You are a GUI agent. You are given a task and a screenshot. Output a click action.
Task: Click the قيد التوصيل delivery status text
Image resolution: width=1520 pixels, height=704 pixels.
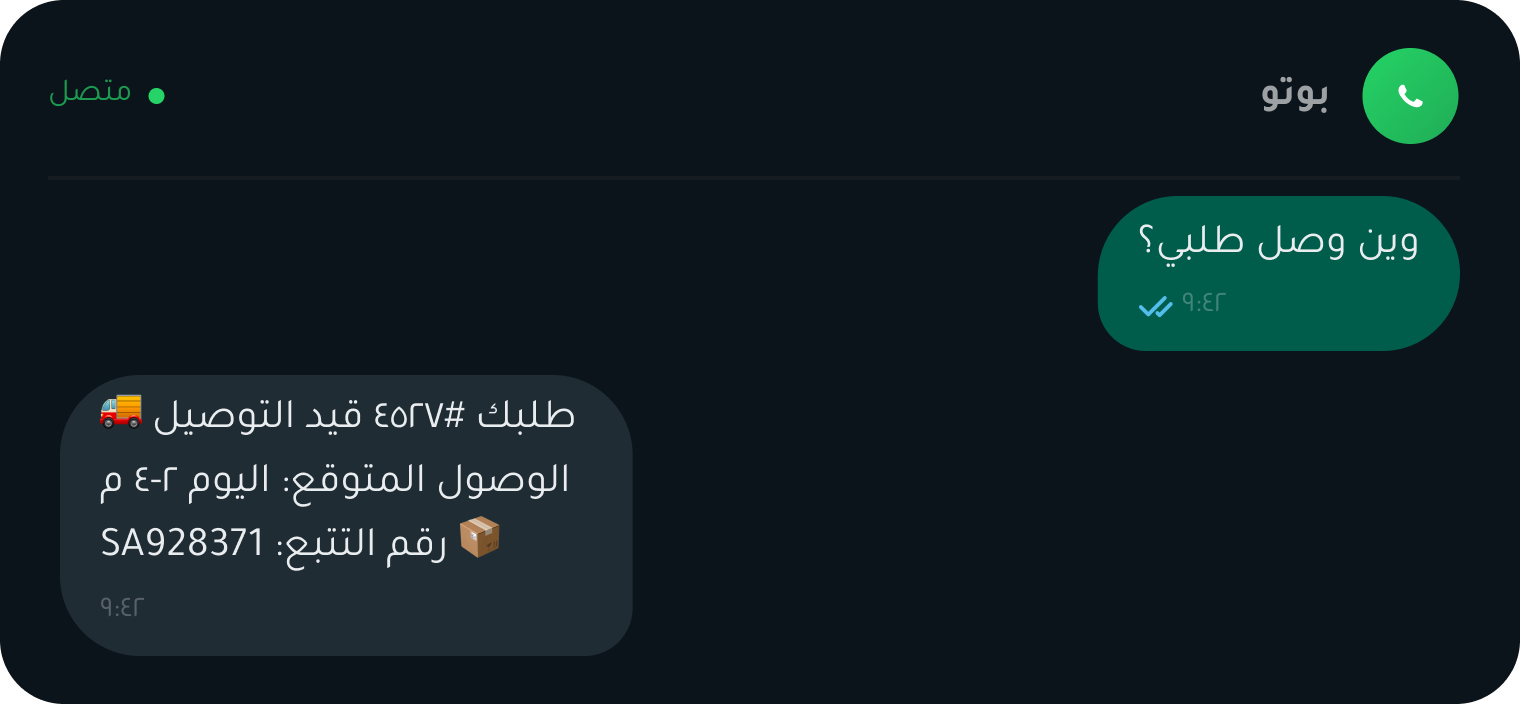click(x=258, y=415)
